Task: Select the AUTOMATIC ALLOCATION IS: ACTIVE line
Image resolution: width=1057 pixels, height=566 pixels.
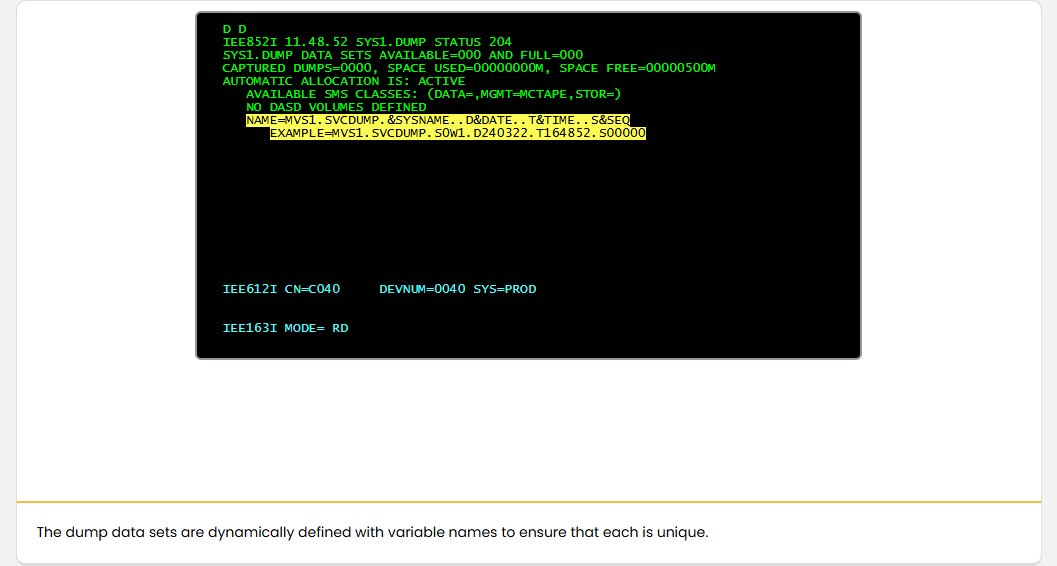Action: 344,81
